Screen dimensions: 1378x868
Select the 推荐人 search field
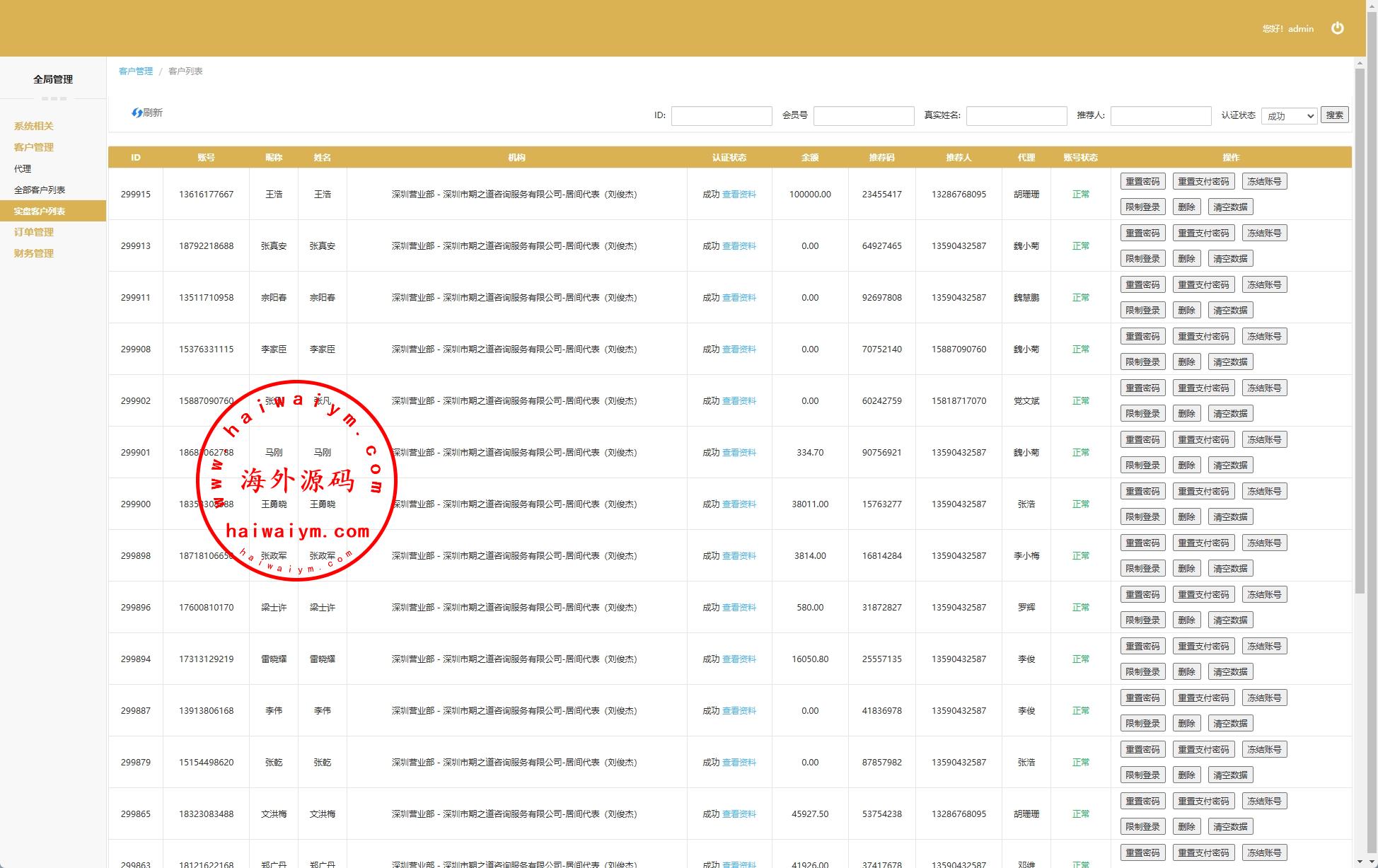tap(1160, 116)
